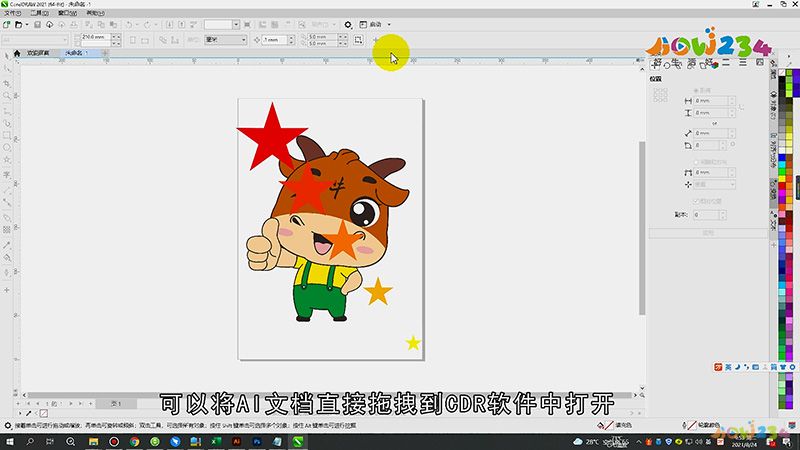Switch to the 未命名-1 document tab
Viewport: 800px width, 450px height.
click(x=77, y=53)
